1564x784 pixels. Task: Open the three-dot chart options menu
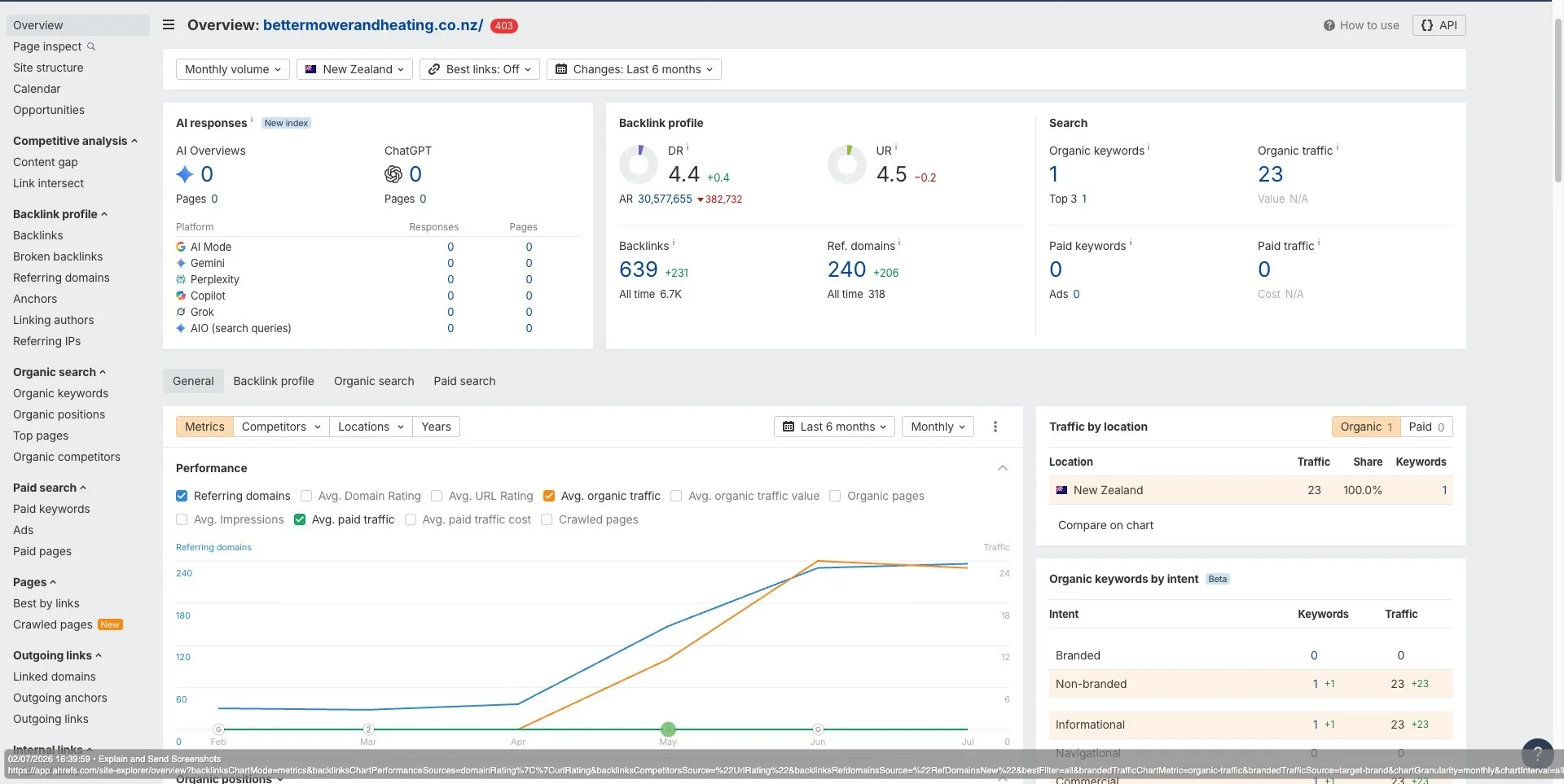[x=995, y=427]
